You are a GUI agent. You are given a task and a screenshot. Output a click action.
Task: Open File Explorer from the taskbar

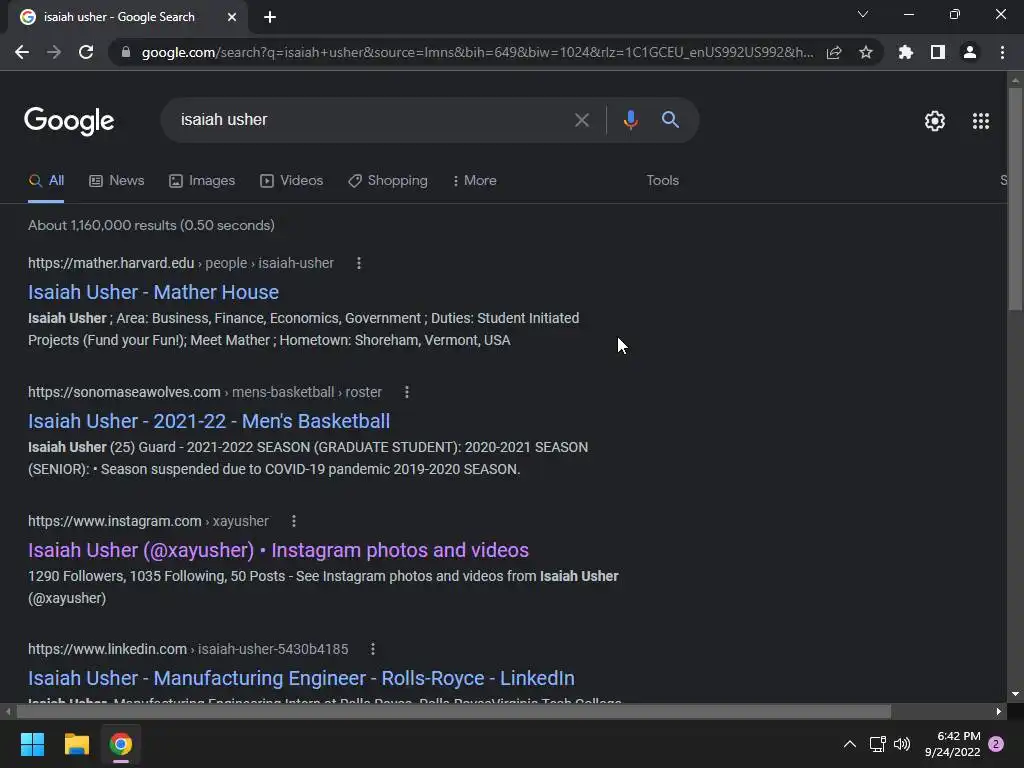pyautogui.click(x=76, y=744)
